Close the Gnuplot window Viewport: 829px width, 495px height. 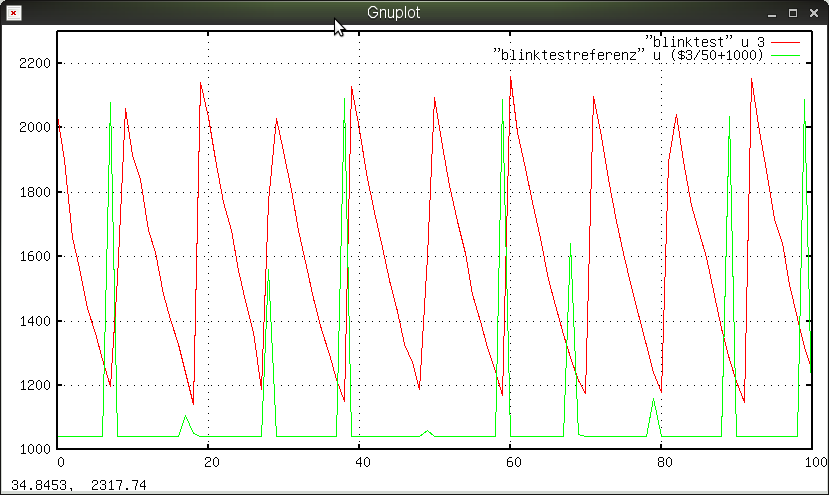[813, 14]
